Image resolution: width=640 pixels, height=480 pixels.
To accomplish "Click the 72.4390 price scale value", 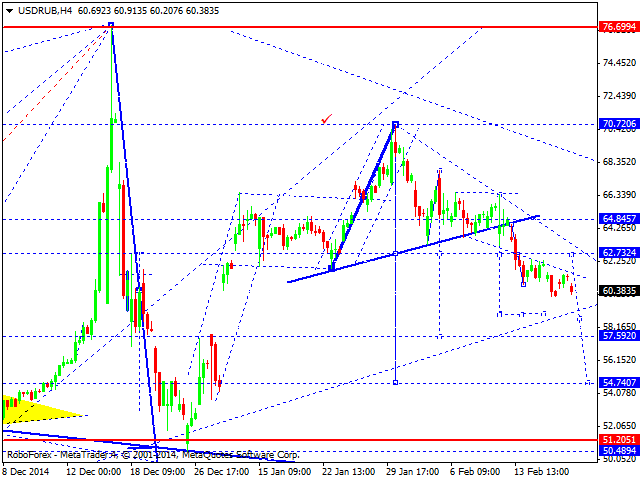I will tap(619, 96).
